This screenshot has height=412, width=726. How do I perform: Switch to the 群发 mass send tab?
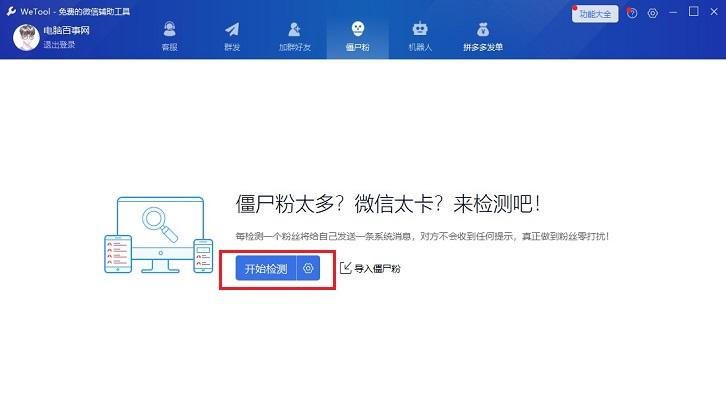(232, 37)
